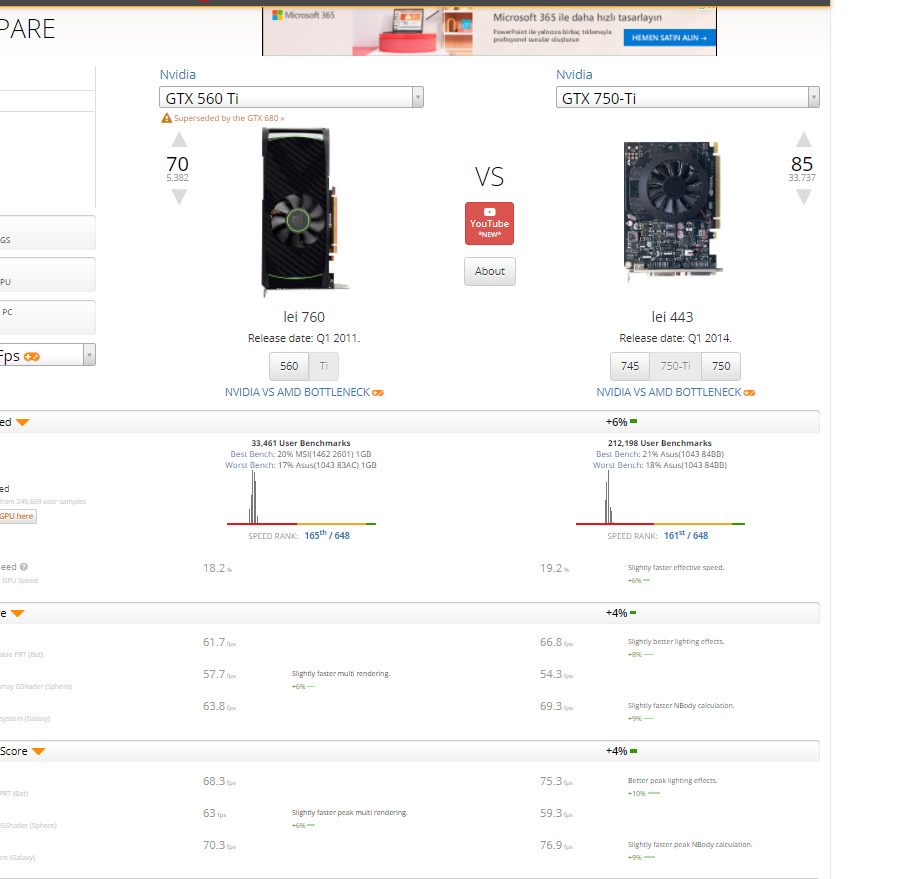The height and width of the screenshot is (879, 908).
Task: Upvote the GTX 560 Ti with up arrow
Action: point(180,139)
